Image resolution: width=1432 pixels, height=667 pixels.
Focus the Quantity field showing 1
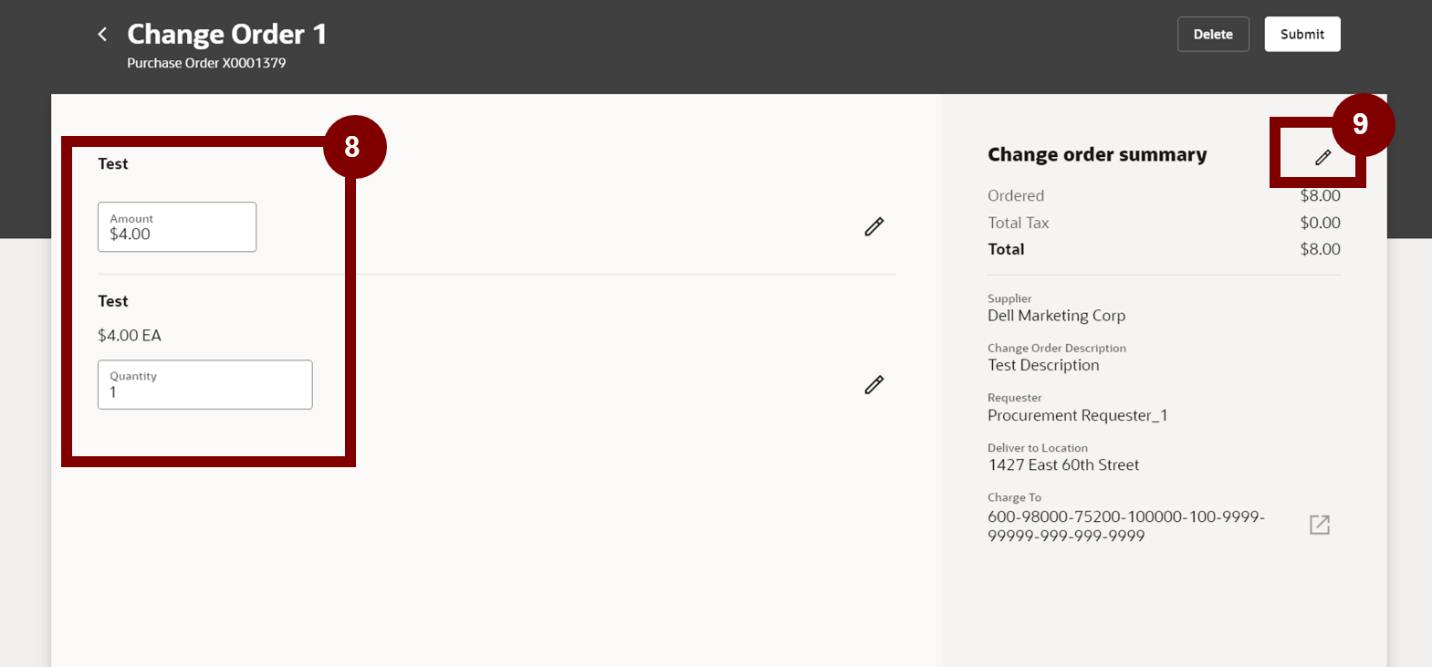205,385
